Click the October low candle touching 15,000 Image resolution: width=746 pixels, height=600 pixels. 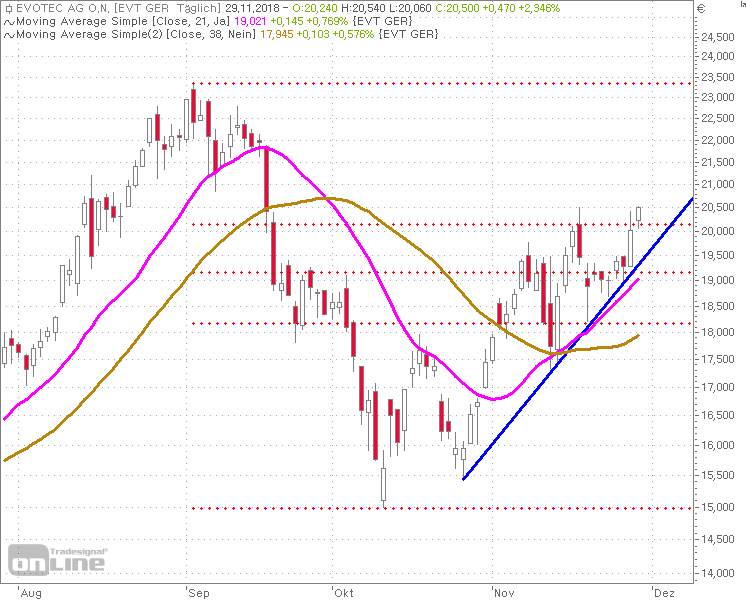[x=383, y=485]
